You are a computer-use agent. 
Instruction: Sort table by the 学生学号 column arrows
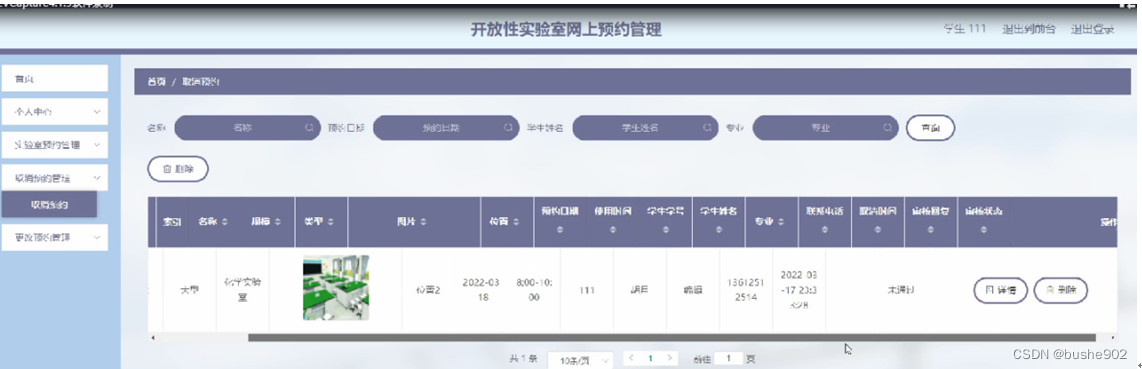coord(666,230)
